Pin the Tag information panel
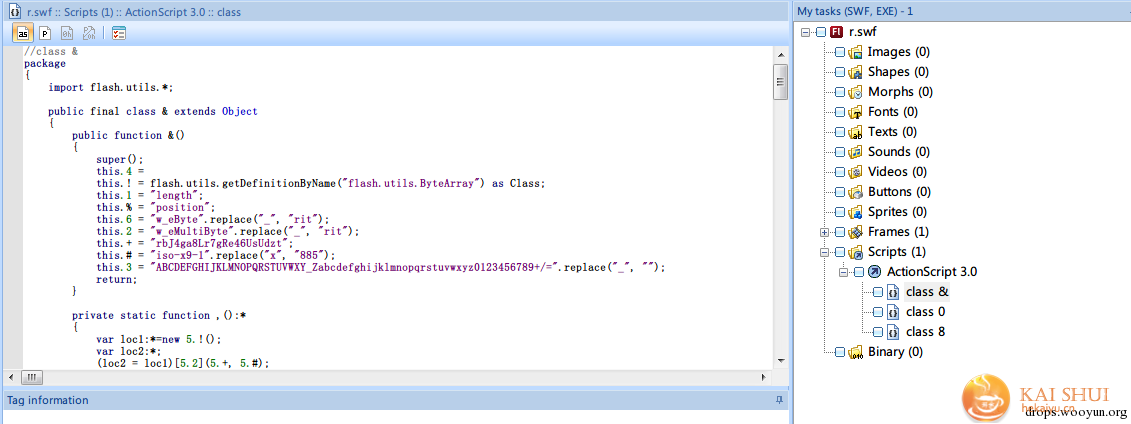Screen dimensions: 1131x424 click(779, 400)
